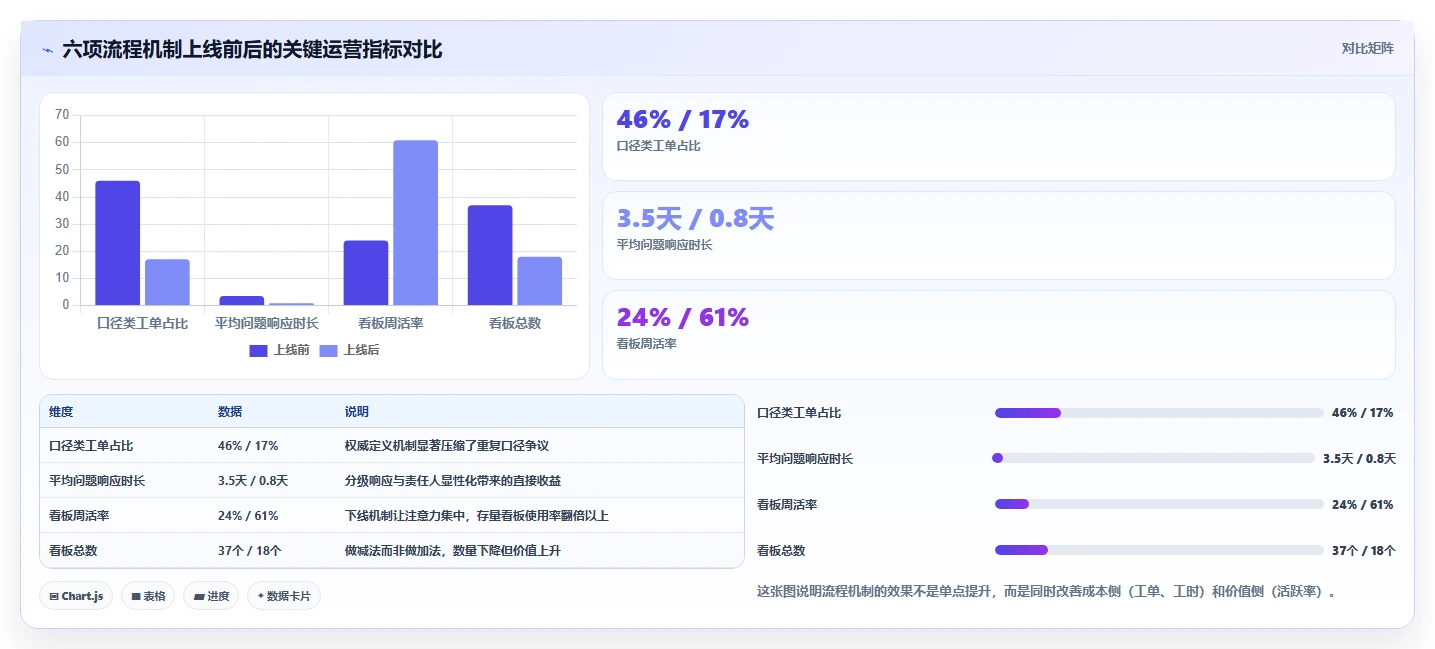1435x649 pixels.
Task: Click the 上线前 bar for 看板总数
Action: [490, 255]
